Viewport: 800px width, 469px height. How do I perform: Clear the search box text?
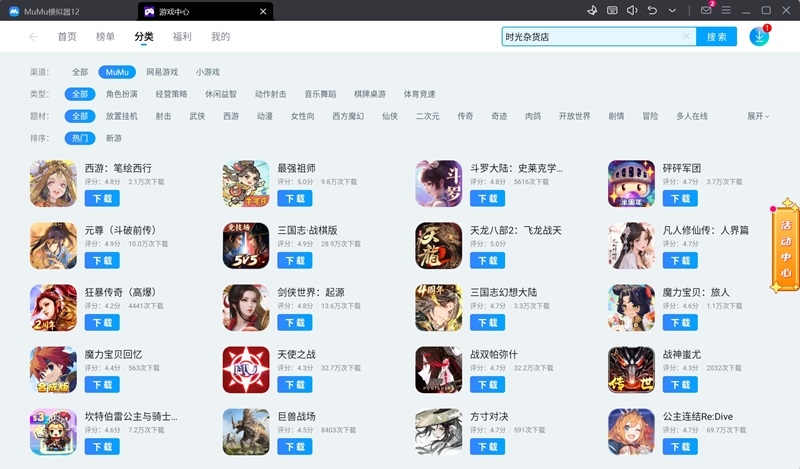click(x=686, y=36)
